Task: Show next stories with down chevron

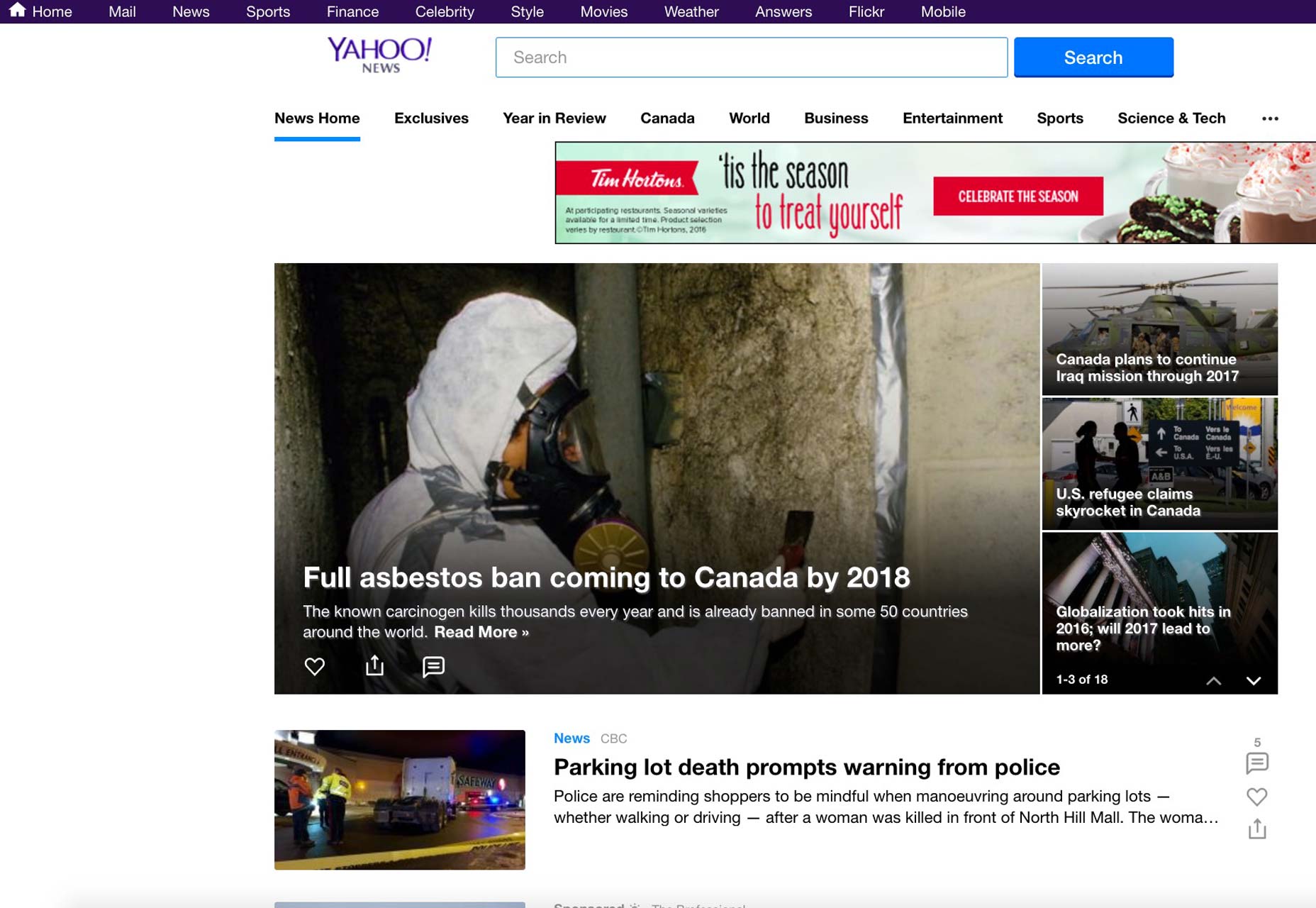Action: pos(1253,680)
